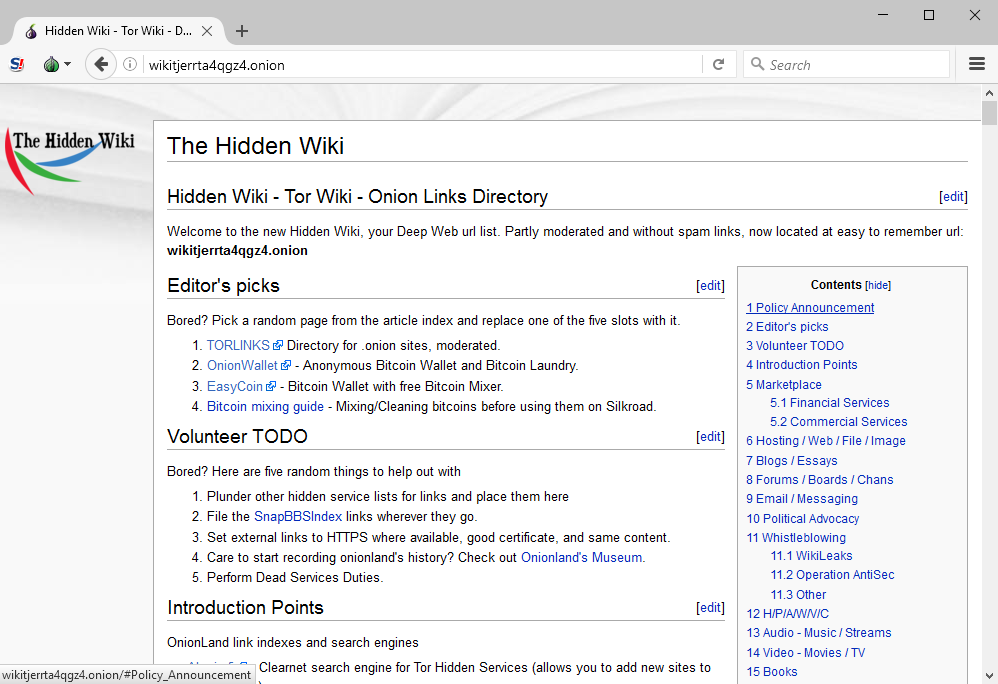Jump to 7 Blogs / Essays
The height and width of the screenshot is (684, 998).
(792, 461)
